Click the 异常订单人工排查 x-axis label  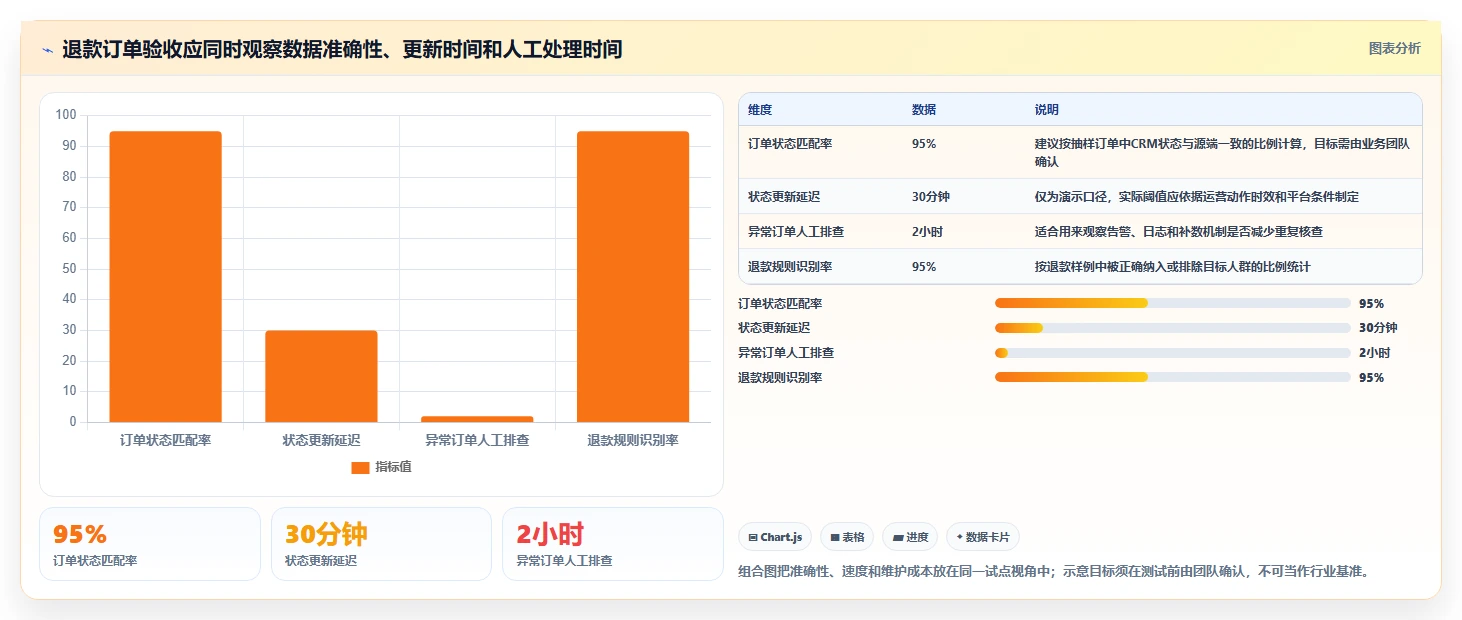(477, 440)
